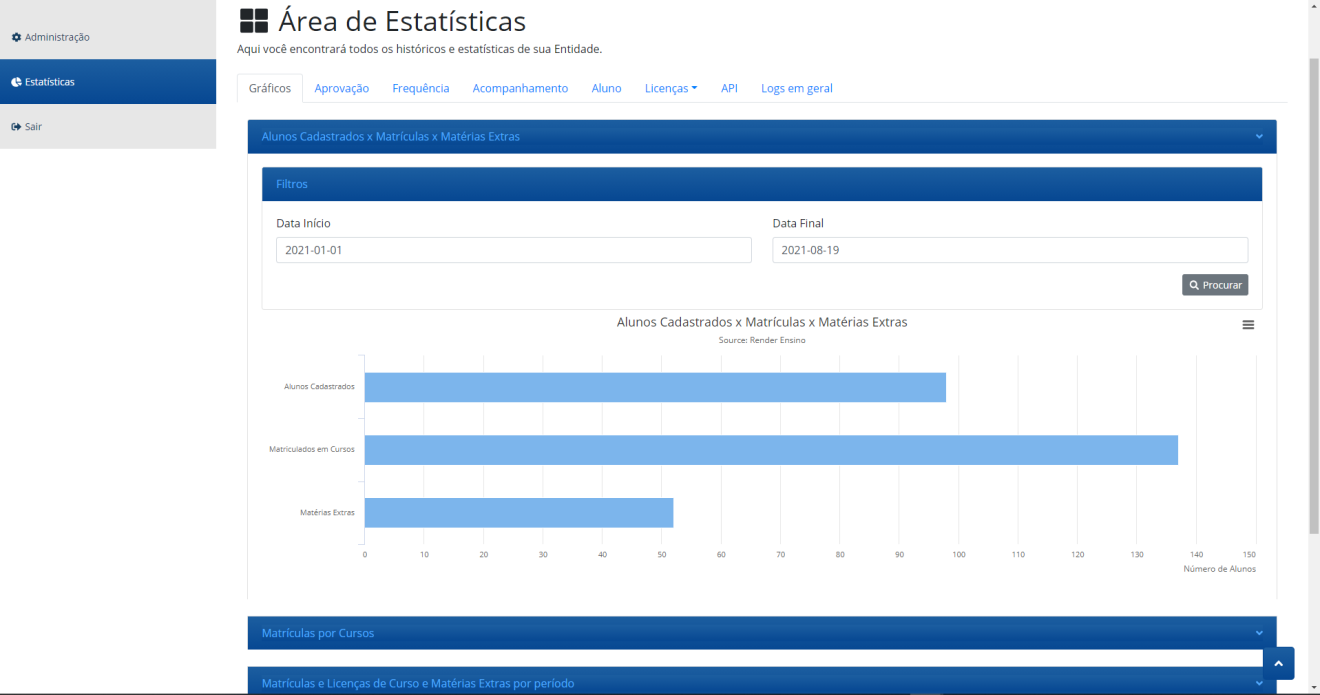1320x695 pixels.
Task: Click the Sair logout icon
Action: 14,126
